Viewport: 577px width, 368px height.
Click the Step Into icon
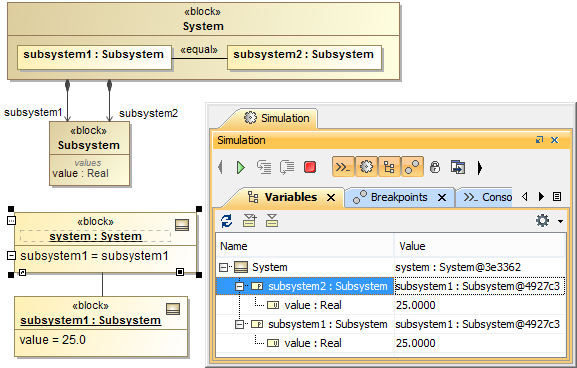click(264, 167)
